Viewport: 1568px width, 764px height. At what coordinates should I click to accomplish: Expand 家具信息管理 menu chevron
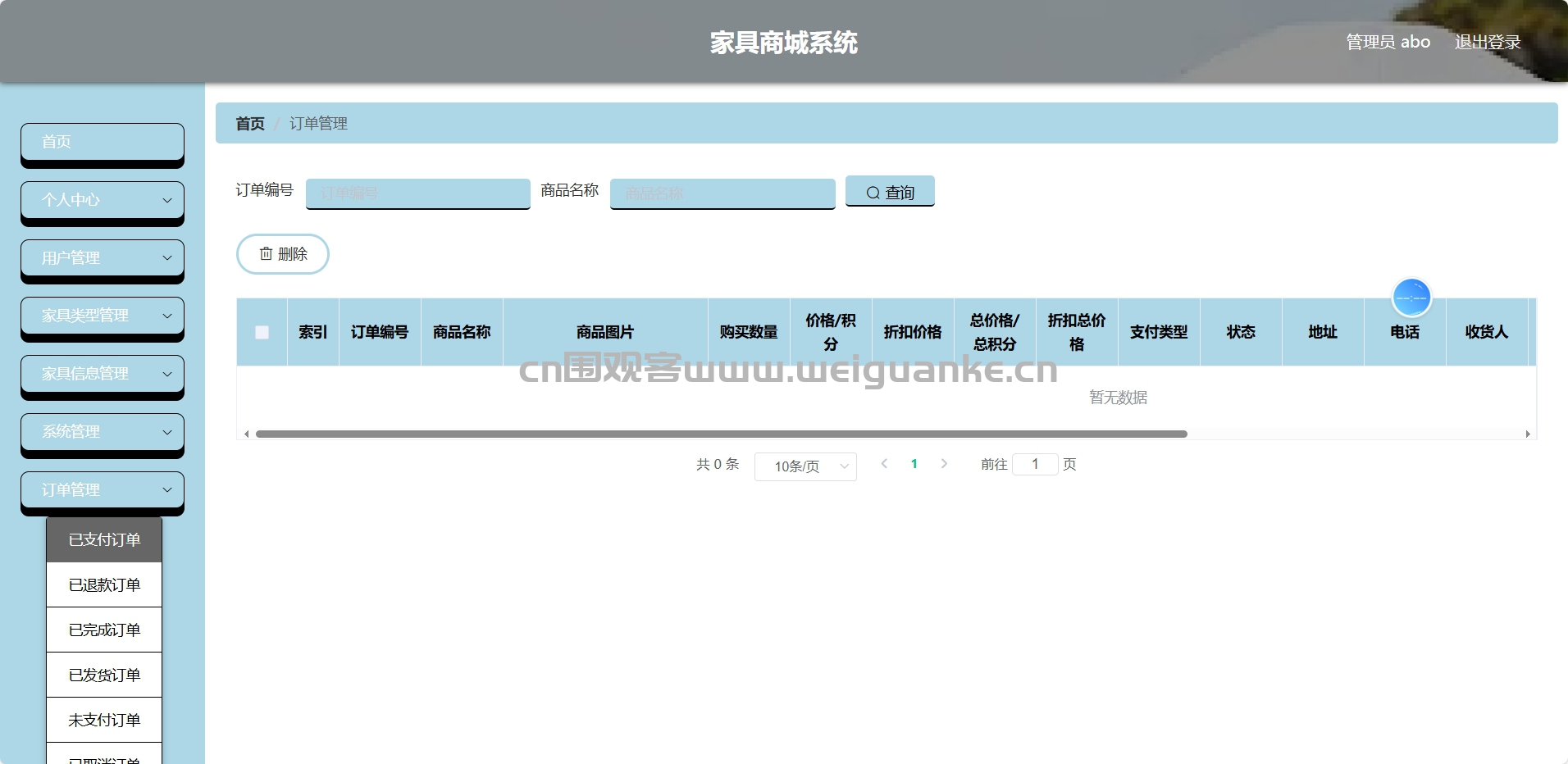(167, 374)
